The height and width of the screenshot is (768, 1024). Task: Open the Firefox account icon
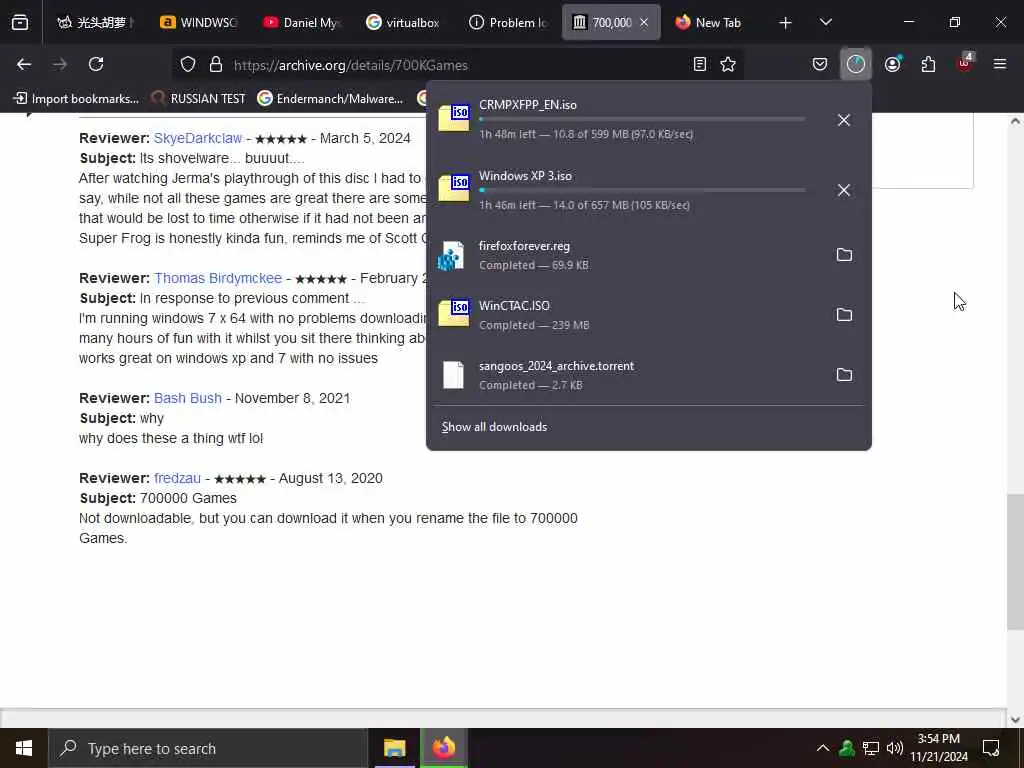pyautogui.click(x=893, y=65)
